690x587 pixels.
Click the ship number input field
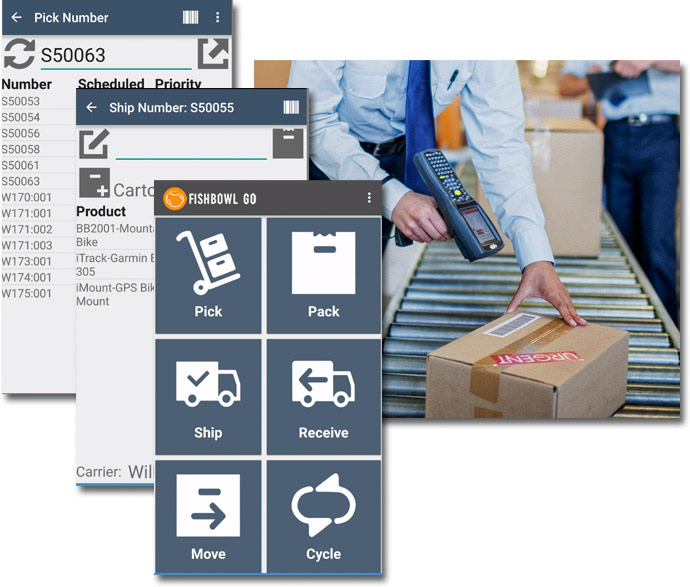point(191,146)
